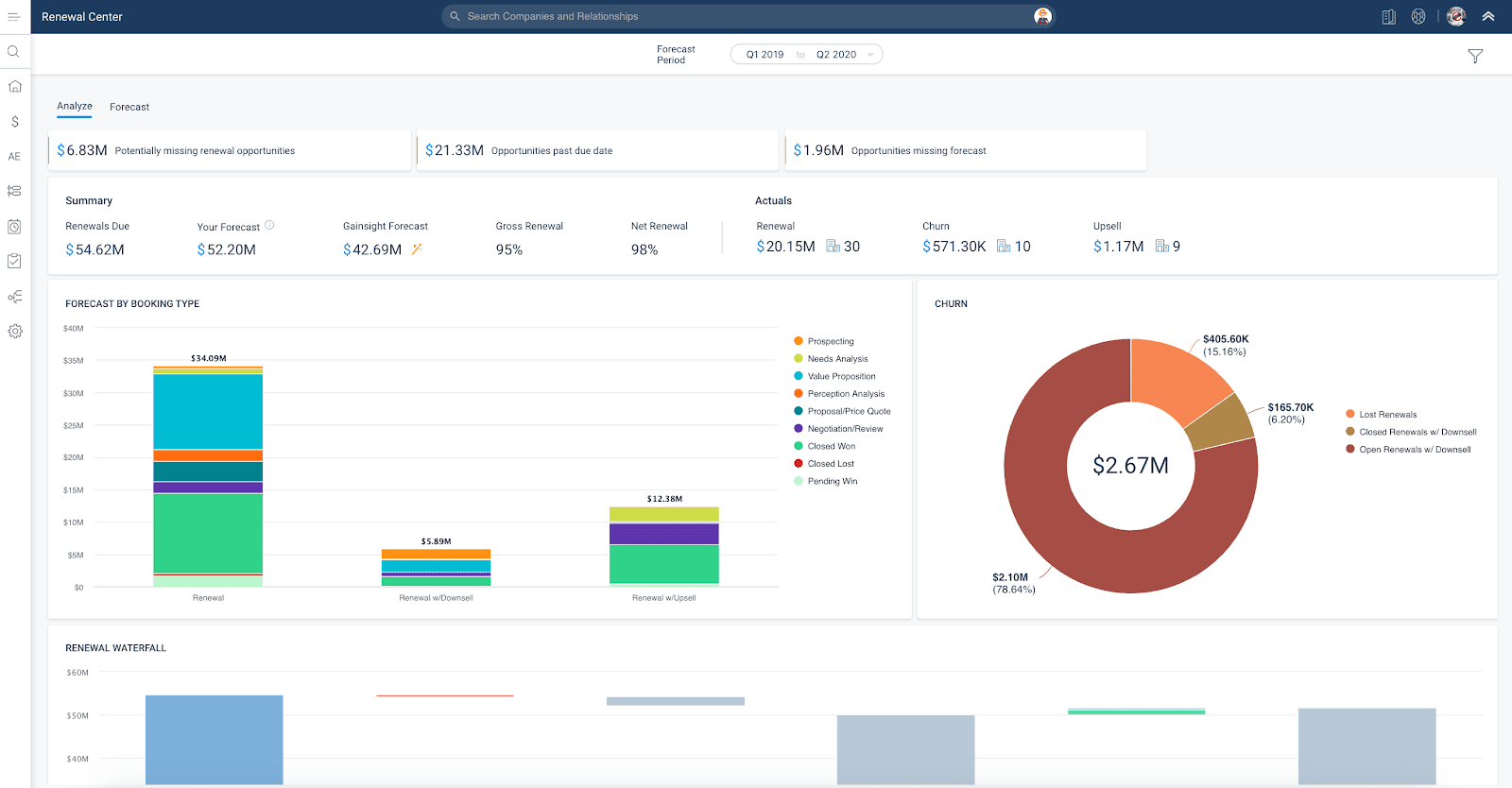This screenshot has width=1512, height=788.
Task: Open the clipboard checkmark sidebar icon
Action: point(15,261)
